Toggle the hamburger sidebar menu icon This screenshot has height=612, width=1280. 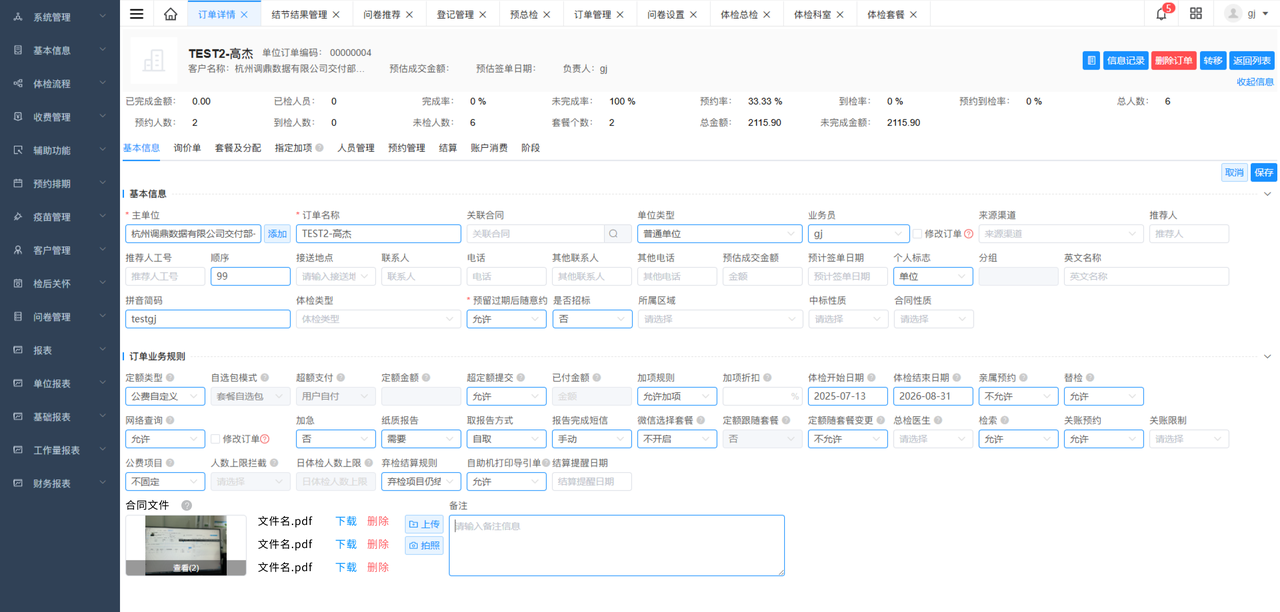pyautogui.click(x=137, y=14)
